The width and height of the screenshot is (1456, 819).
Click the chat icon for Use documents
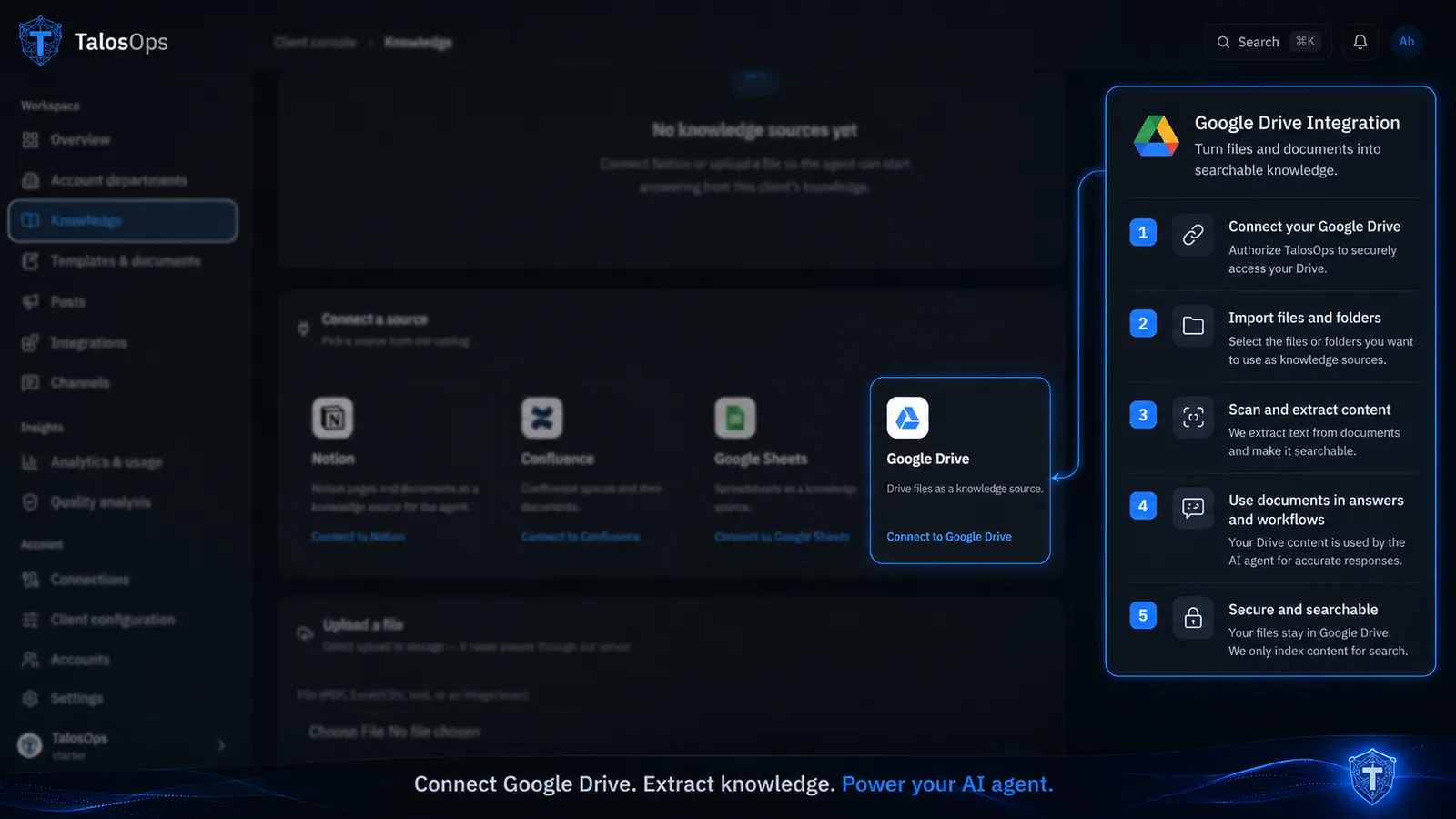click(1193, 508)
